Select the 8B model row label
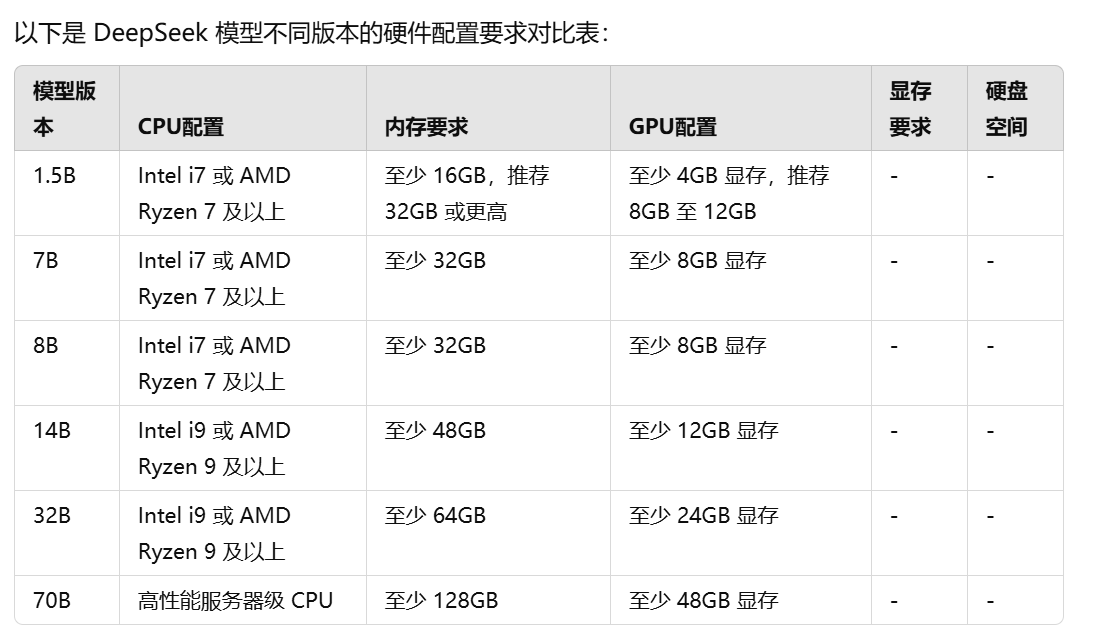 [67, 363]
